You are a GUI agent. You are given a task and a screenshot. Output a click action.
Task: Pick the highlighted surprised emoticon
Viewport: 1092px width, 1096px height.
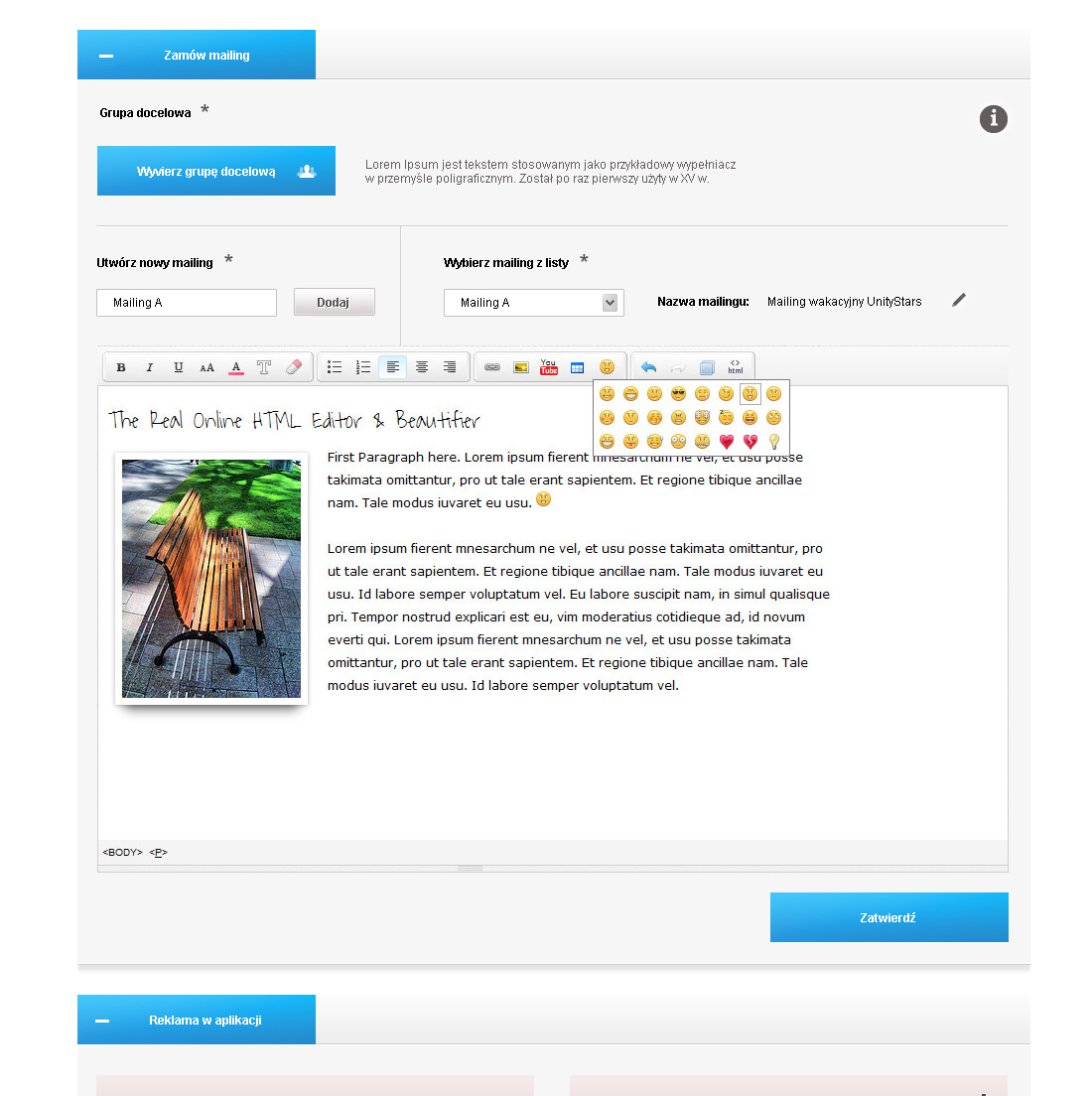click(751, 393)
